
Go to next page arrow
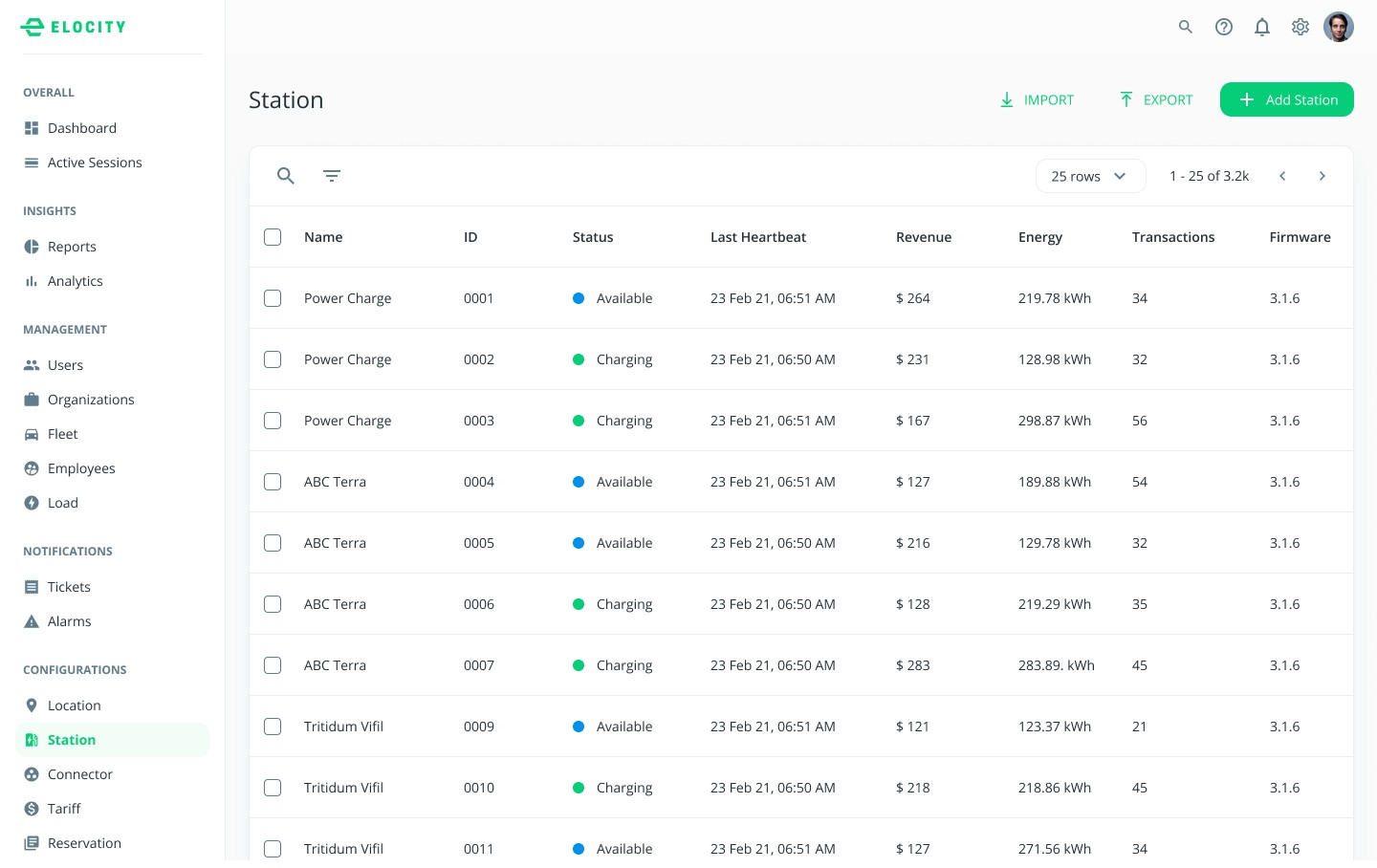coord(1322,176)
